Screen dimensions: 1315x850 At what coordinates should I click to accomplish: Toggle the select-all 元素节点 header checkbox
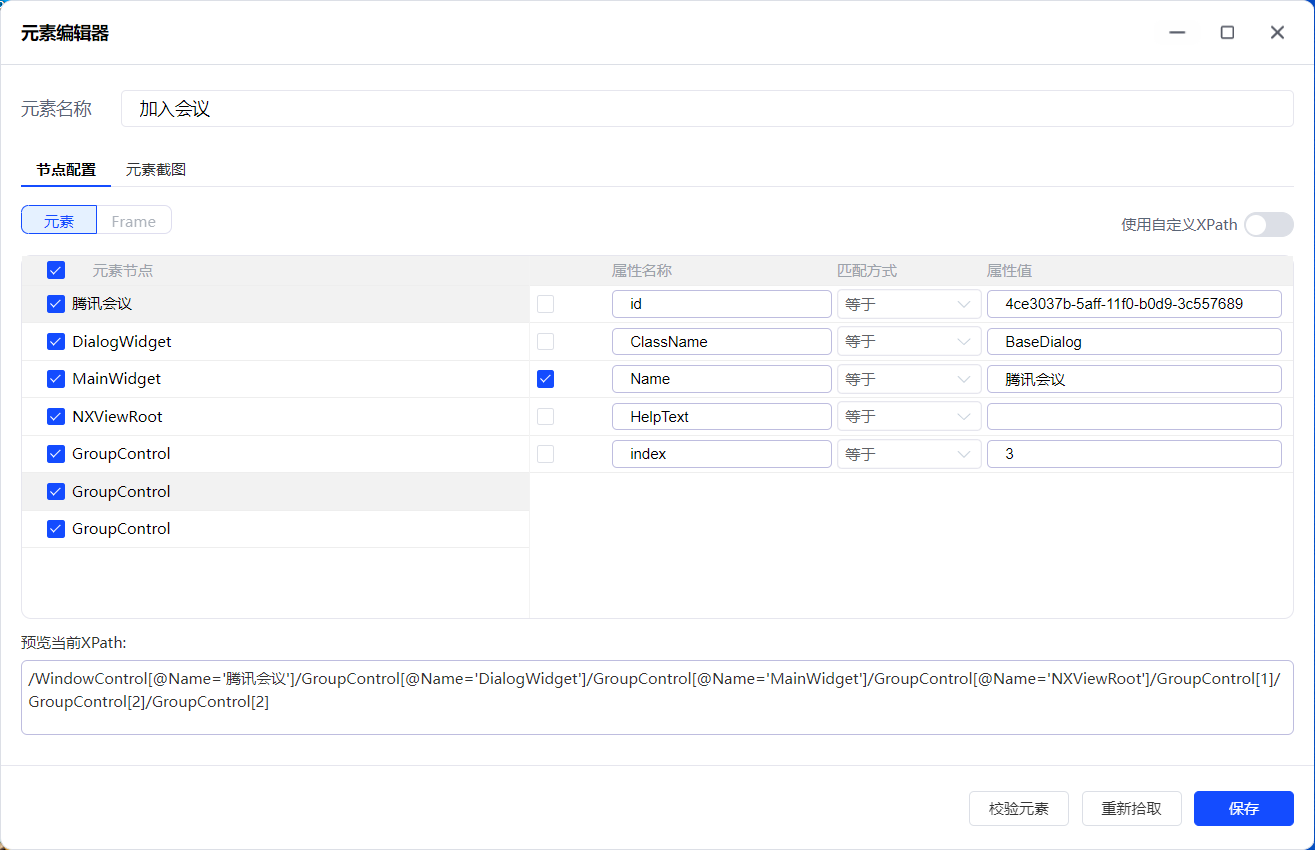(56, 270)
